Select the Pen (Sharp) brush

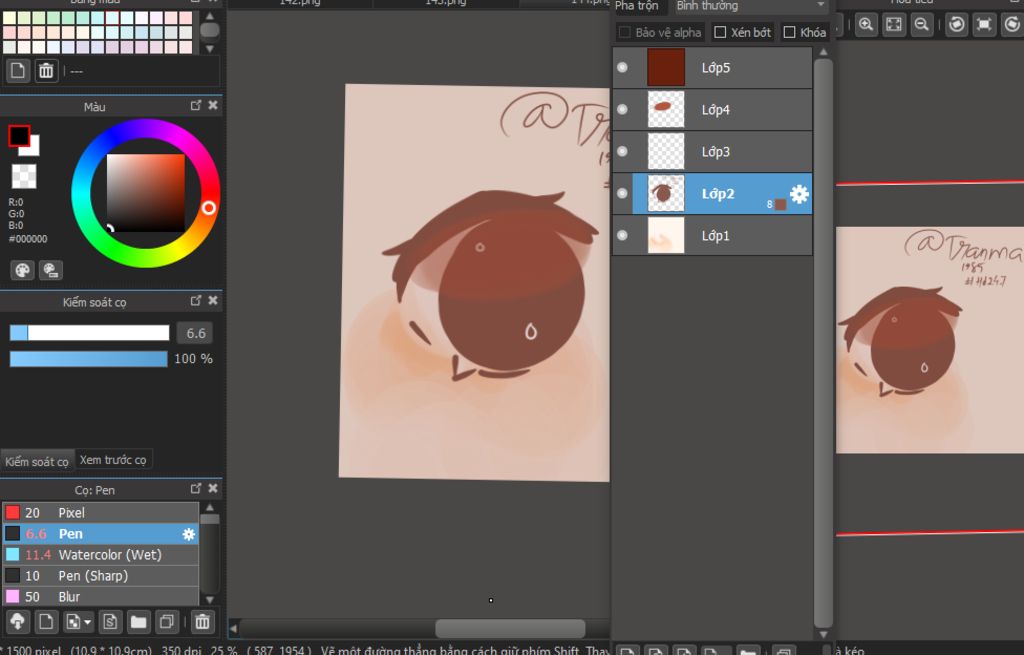coord(101,575)
